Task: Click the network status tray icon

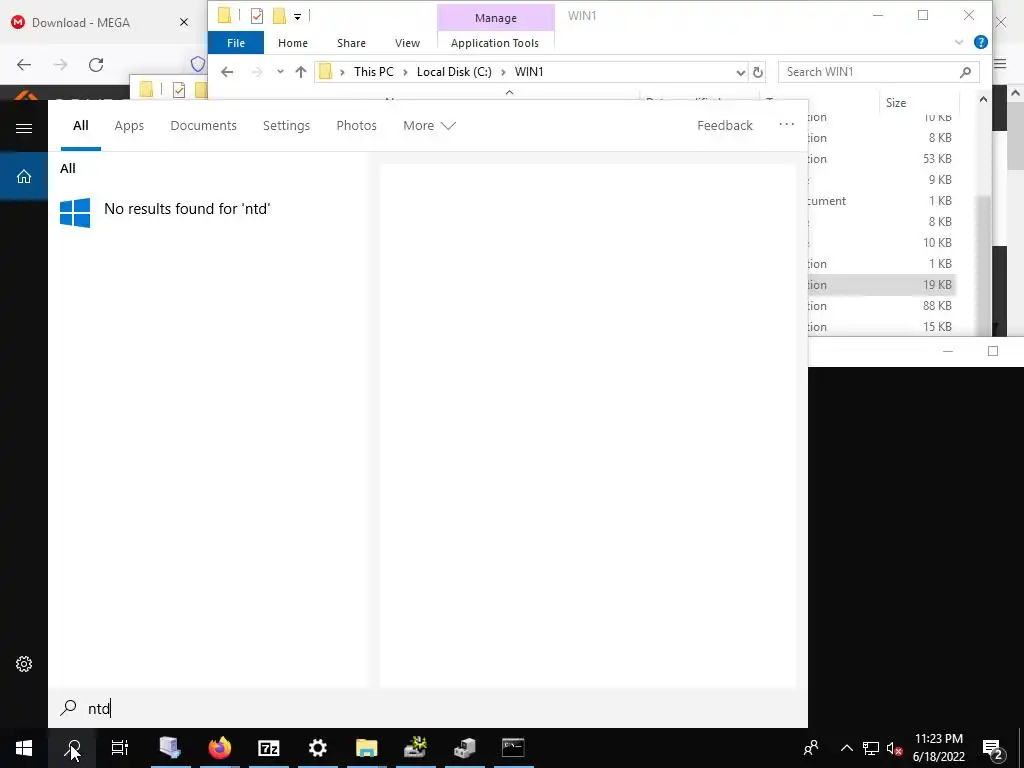Action: (x=871, y=748)
